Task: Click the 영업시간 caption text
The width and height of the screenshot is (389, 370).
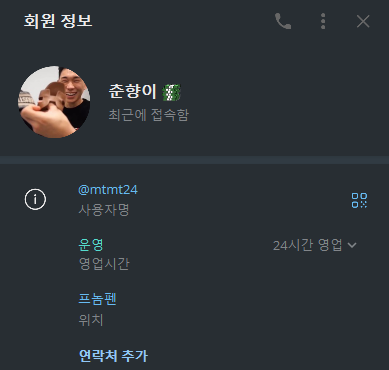Action: (104, 264)
